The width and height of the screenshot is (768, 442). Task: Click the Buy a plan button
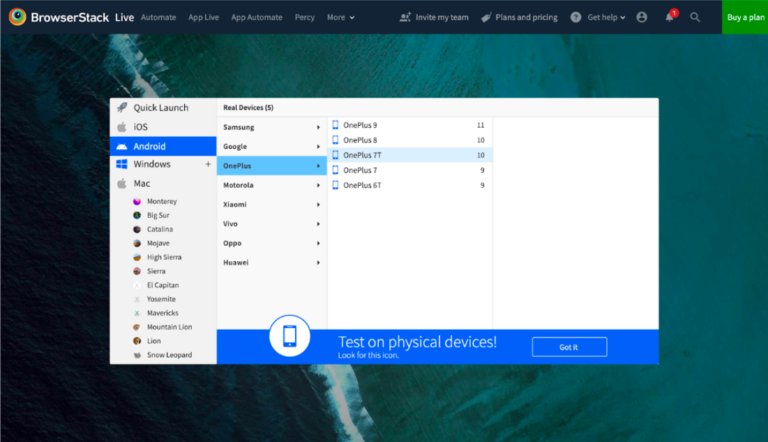click(x=745, y=17)
